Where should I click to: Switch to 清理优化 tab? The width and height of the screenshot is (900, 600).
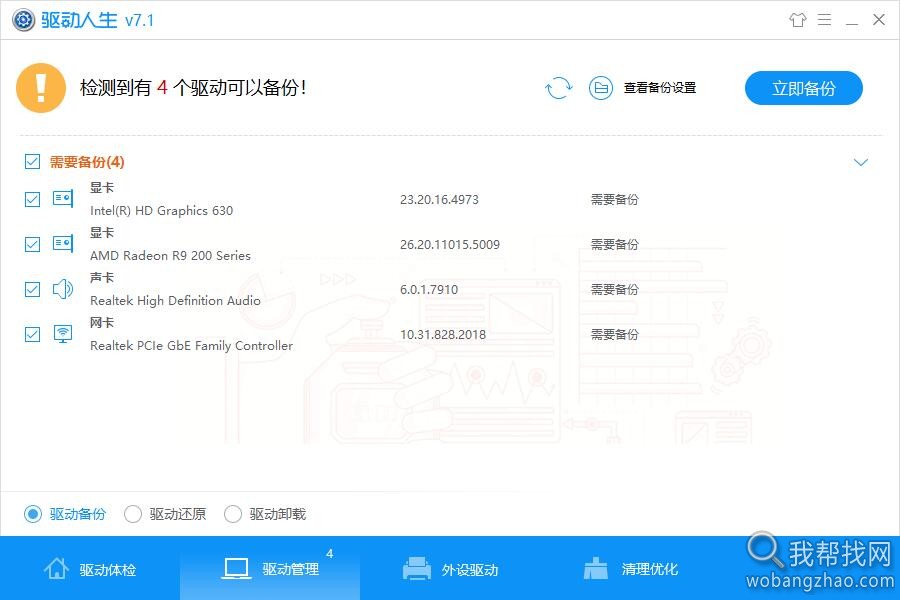[630, 568]
